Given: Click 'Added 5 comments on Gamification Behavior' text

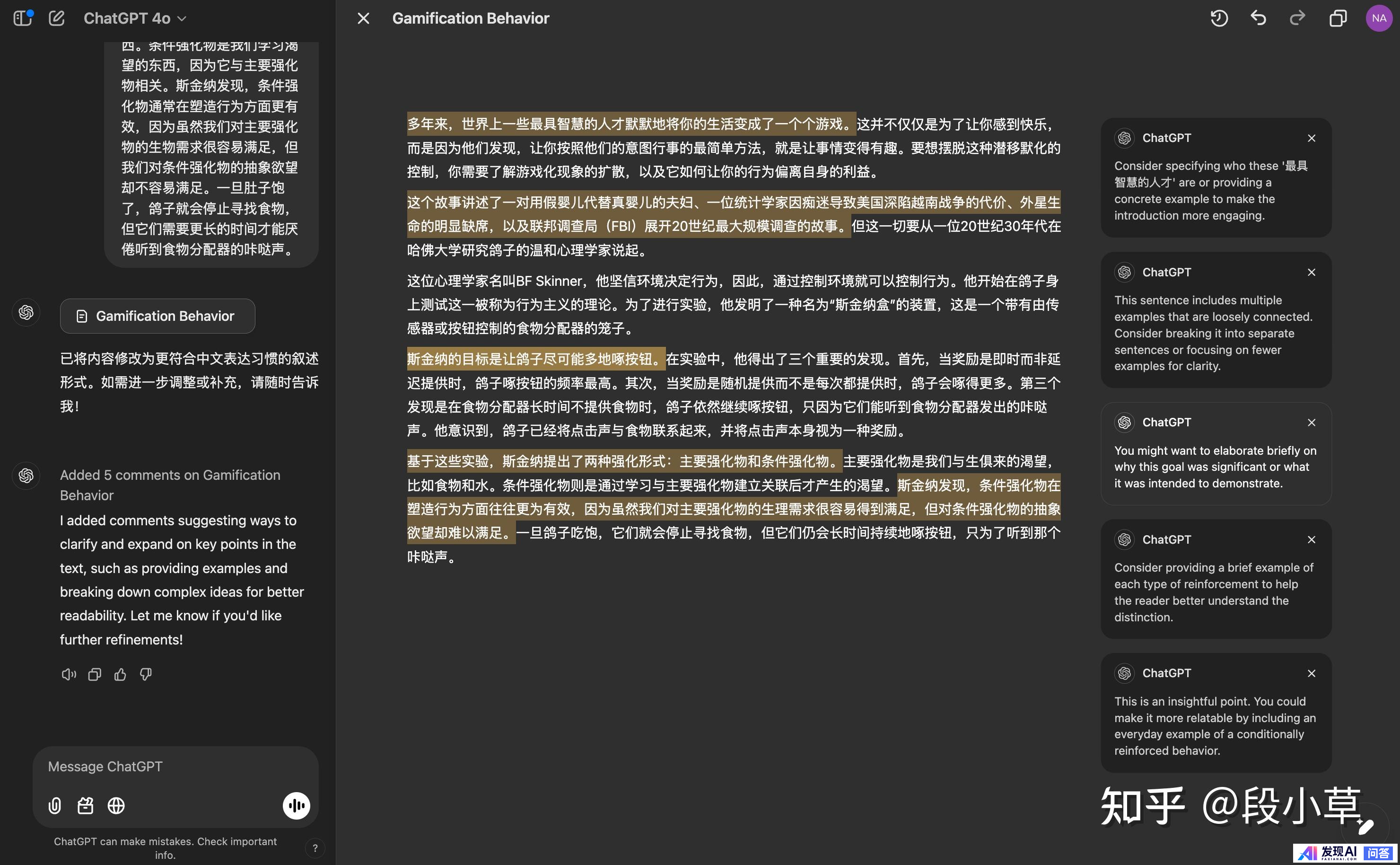Looking at the screenshot, I should click(x=170, y=485).
